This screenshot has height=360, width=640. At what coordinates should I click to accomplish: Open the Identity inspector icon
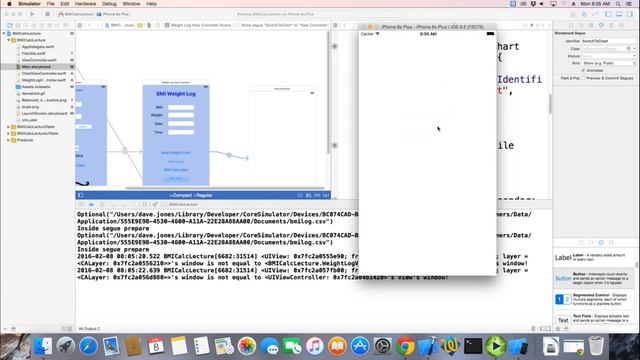(x=591, y=25)
